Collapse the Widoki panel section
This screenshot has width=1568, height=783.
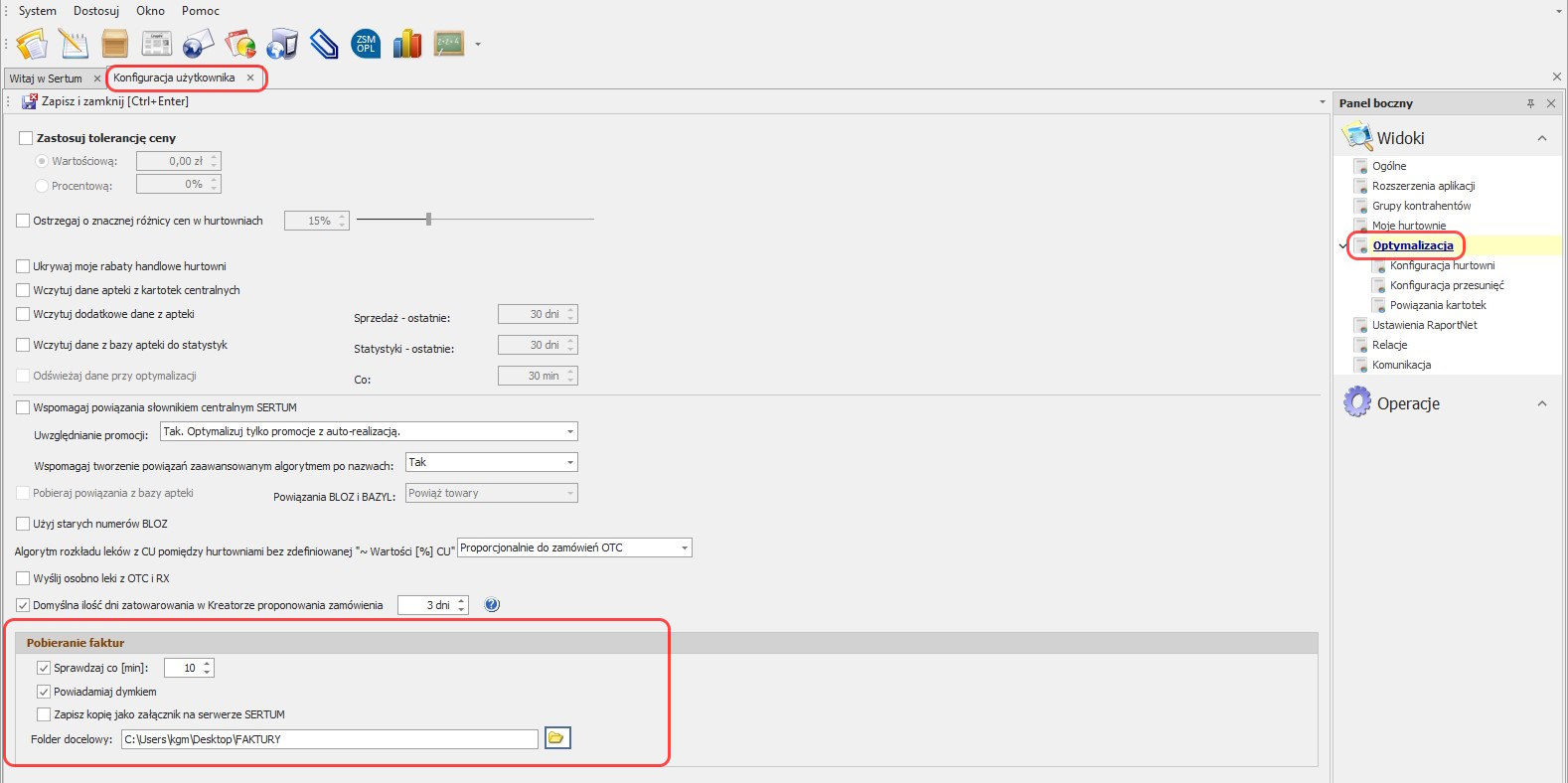[1541, 139]
